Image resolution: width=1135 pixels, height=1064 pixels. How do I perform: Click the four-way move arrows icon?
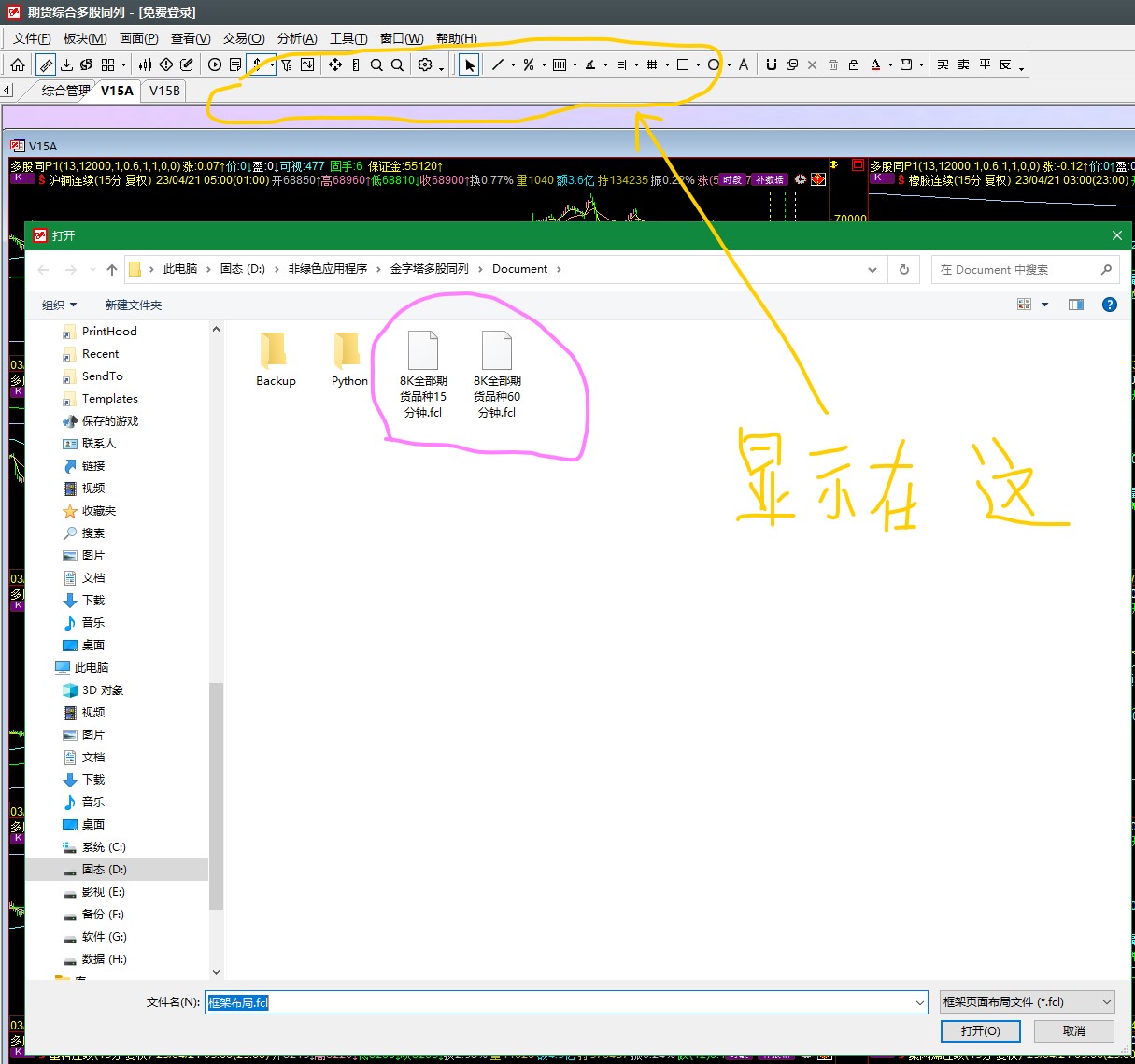pos(334,64)
